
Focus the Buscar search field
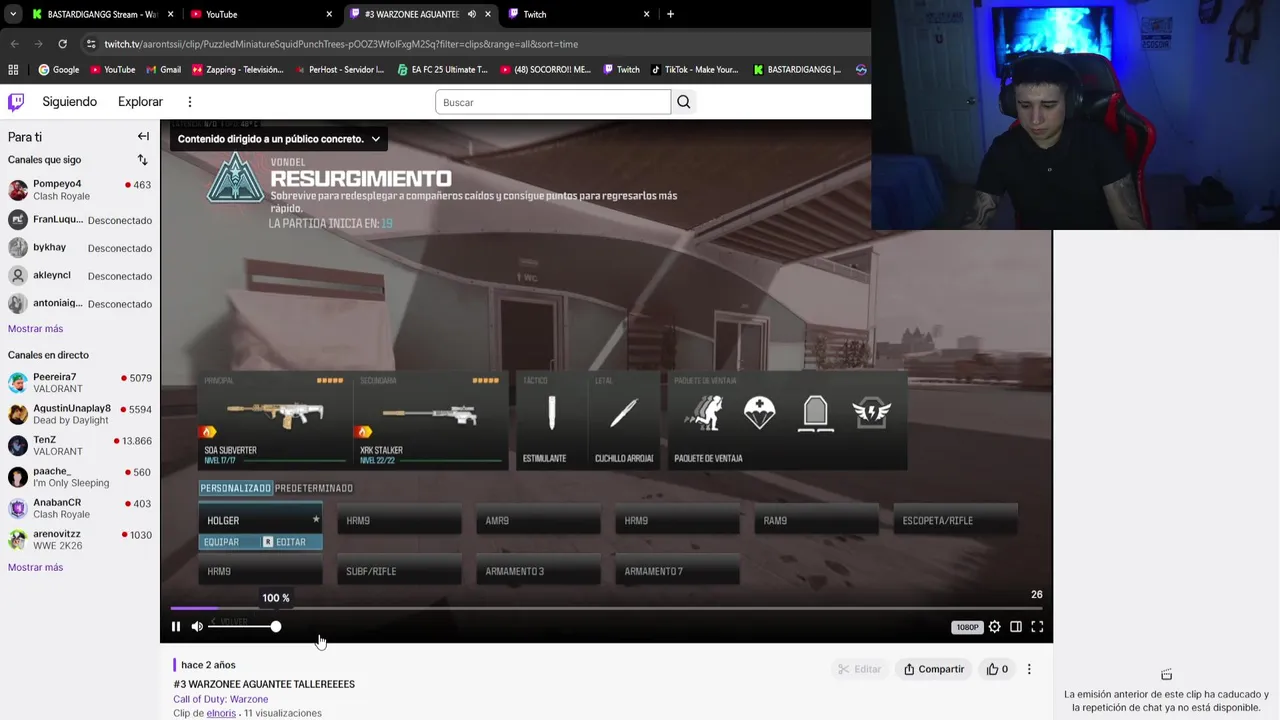click(x=553, y=102)
